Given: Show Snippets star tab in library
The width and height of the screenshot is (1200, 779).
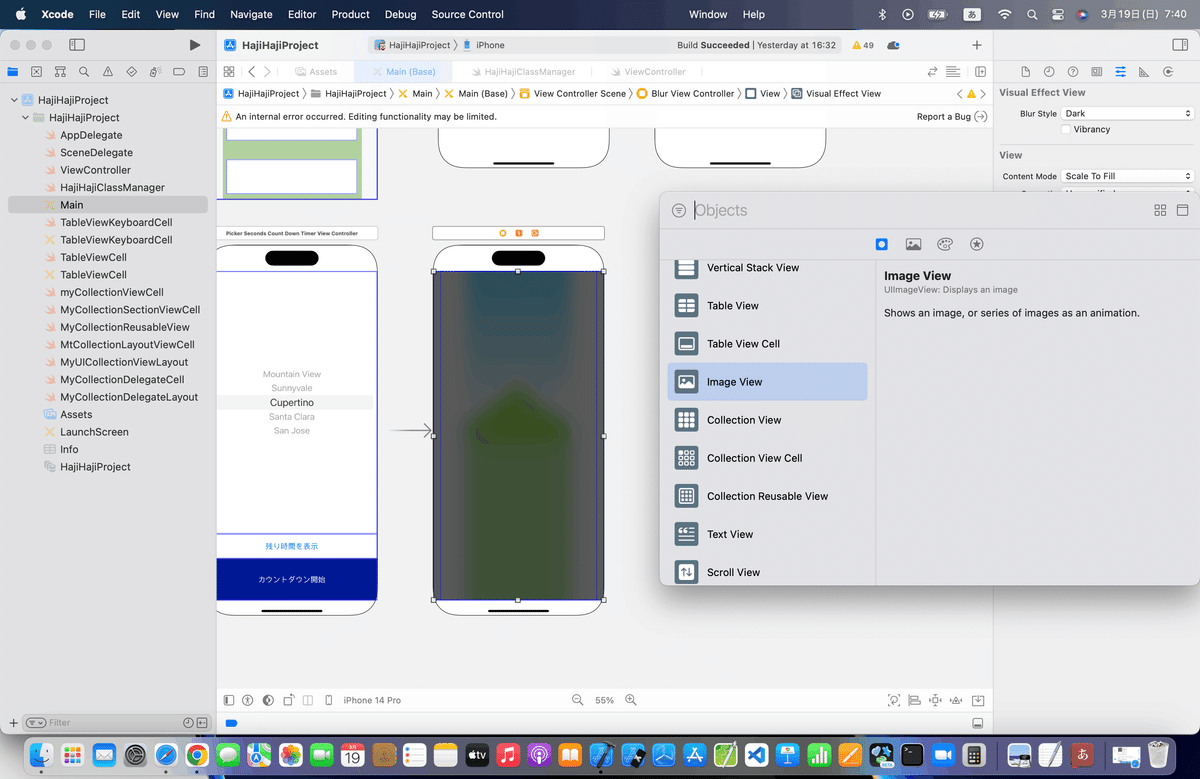Looking at the screenshot, I should point(977,244).
